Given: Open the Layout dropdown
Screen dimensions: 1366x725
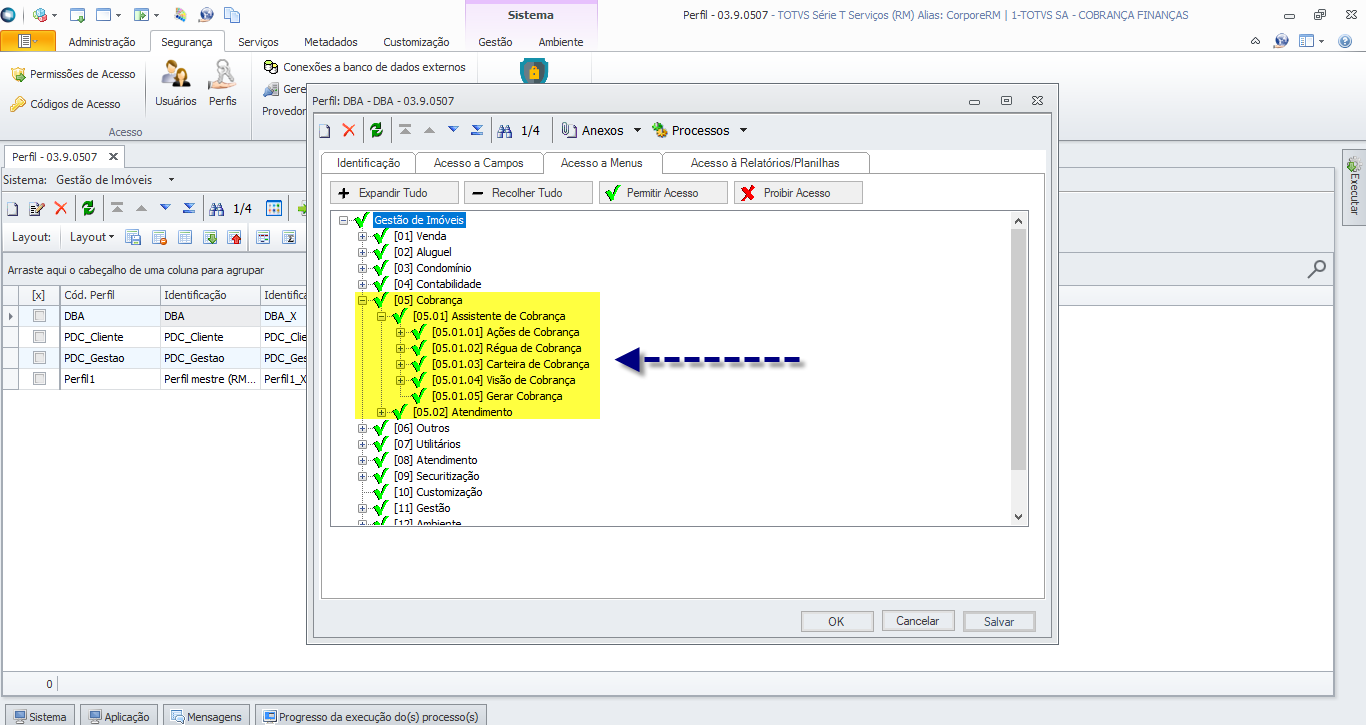Looking at the screenshot, I should point(92,237).
